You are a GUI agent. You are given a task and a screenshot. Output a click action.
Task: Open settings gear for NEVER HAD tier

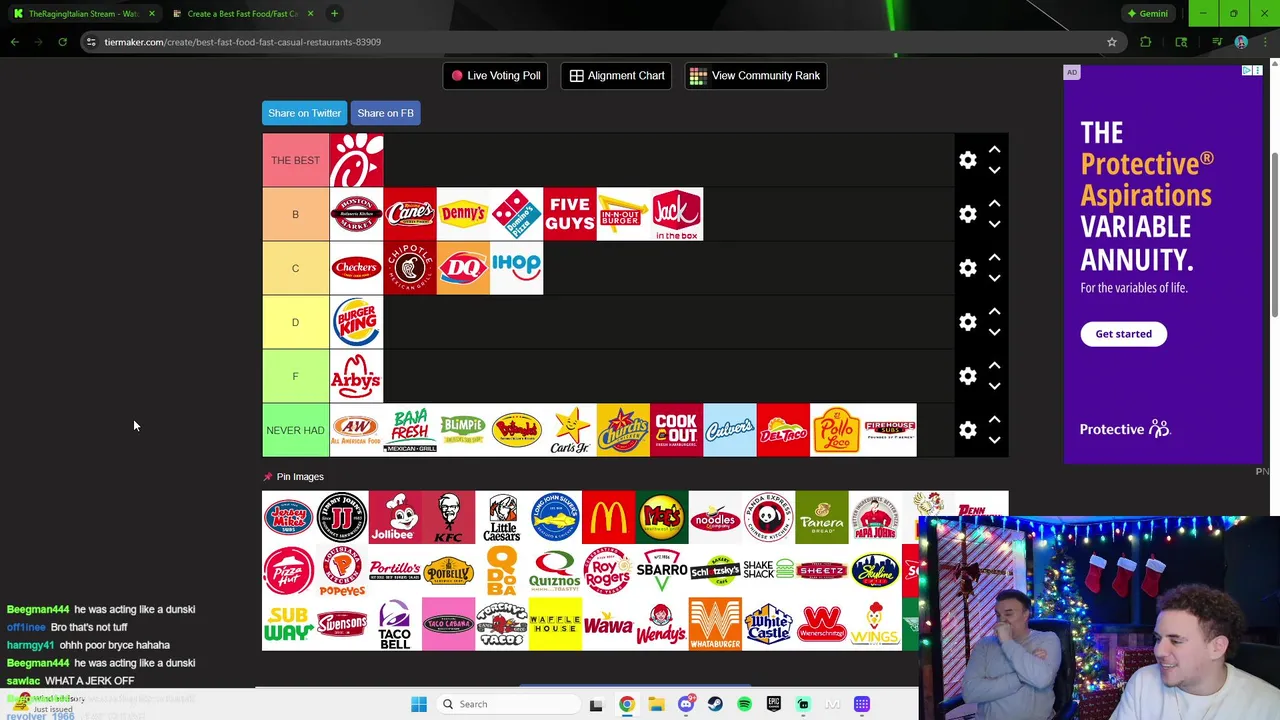[967, 430]
